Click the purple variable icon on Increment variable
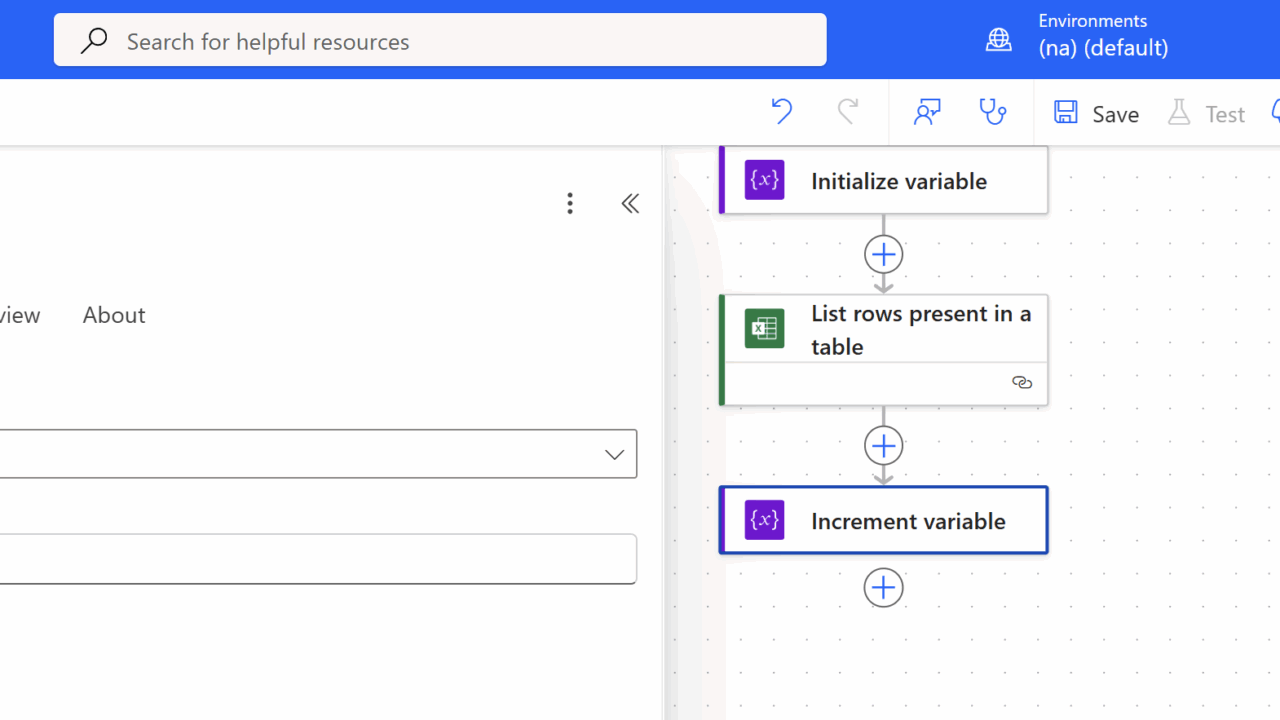Screen dimensions: 1280x720 pos(764,520)
